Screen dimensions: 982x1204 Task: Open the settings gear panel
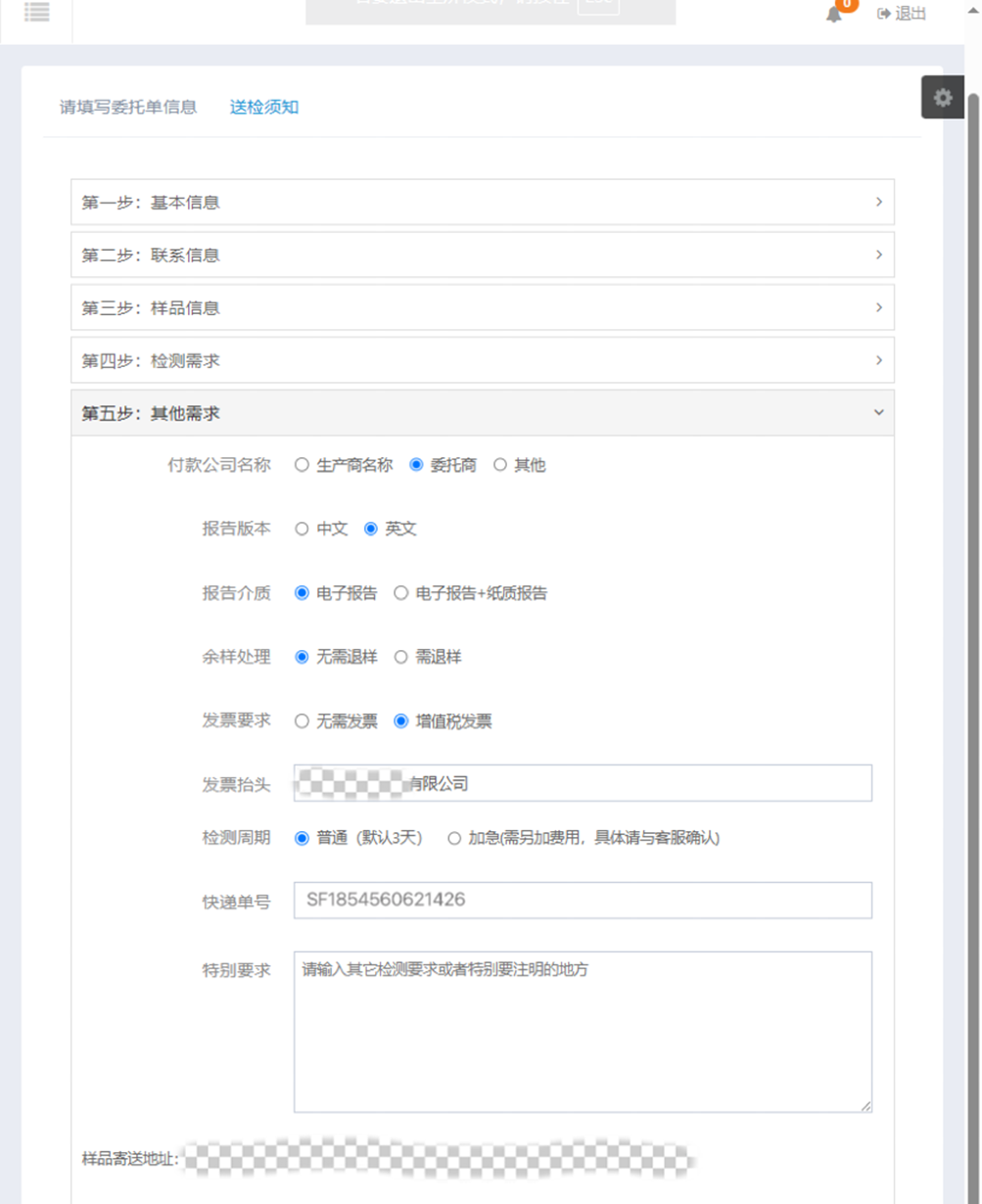point(943,98)
